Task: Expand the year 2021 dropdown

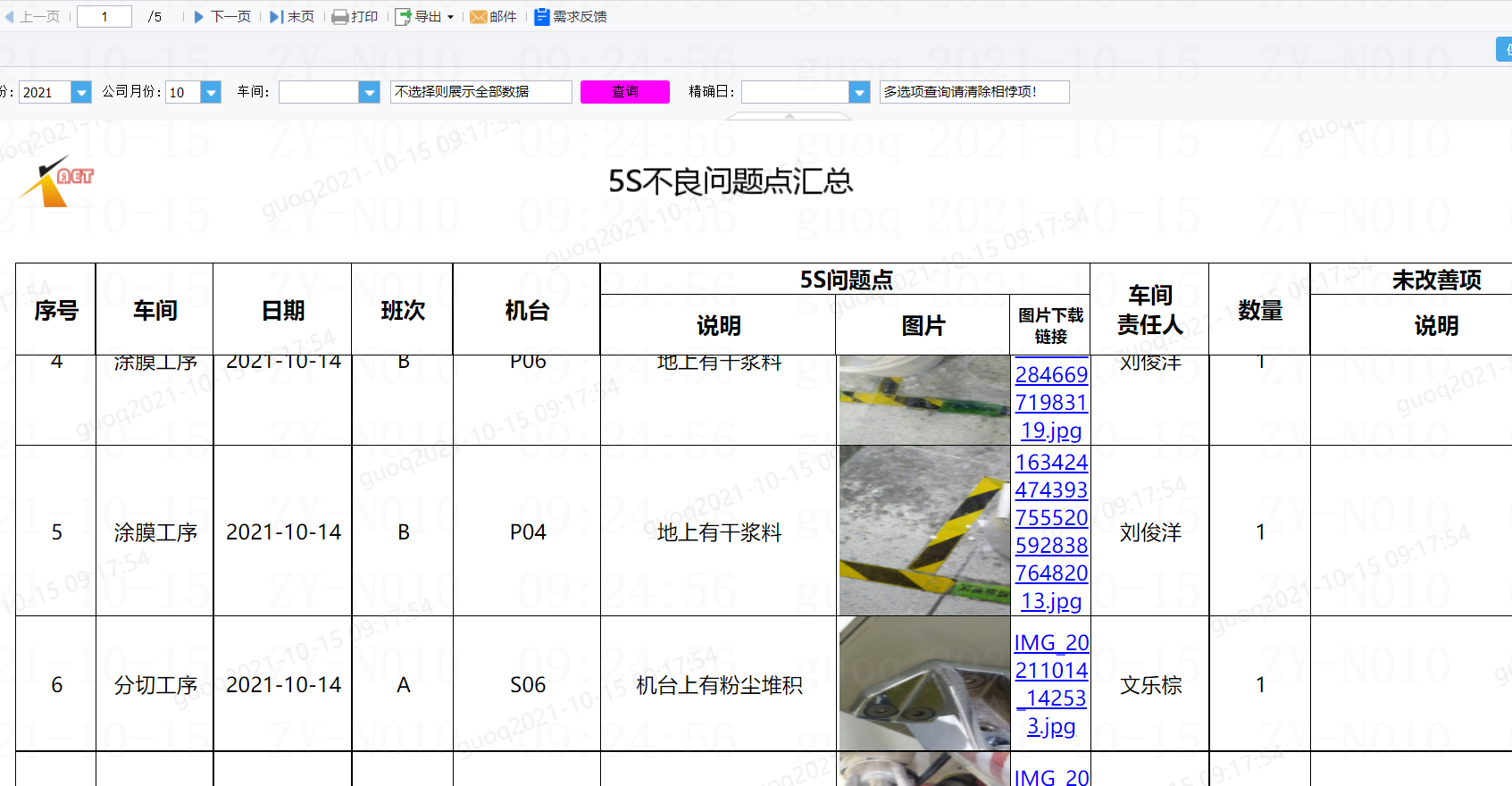Action: point(81,92)
